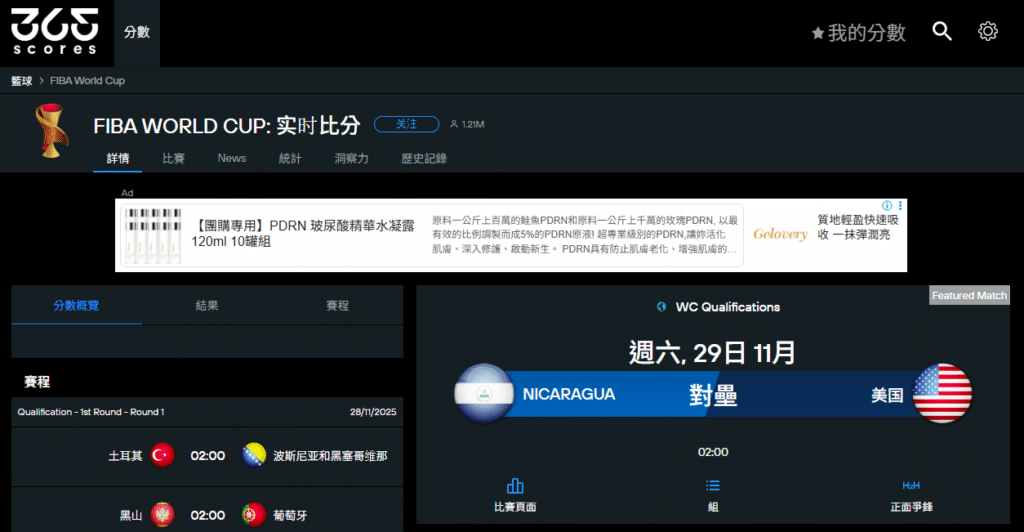Open the settings gear icon
This screenshot has width=1024, height=532.
988,32
